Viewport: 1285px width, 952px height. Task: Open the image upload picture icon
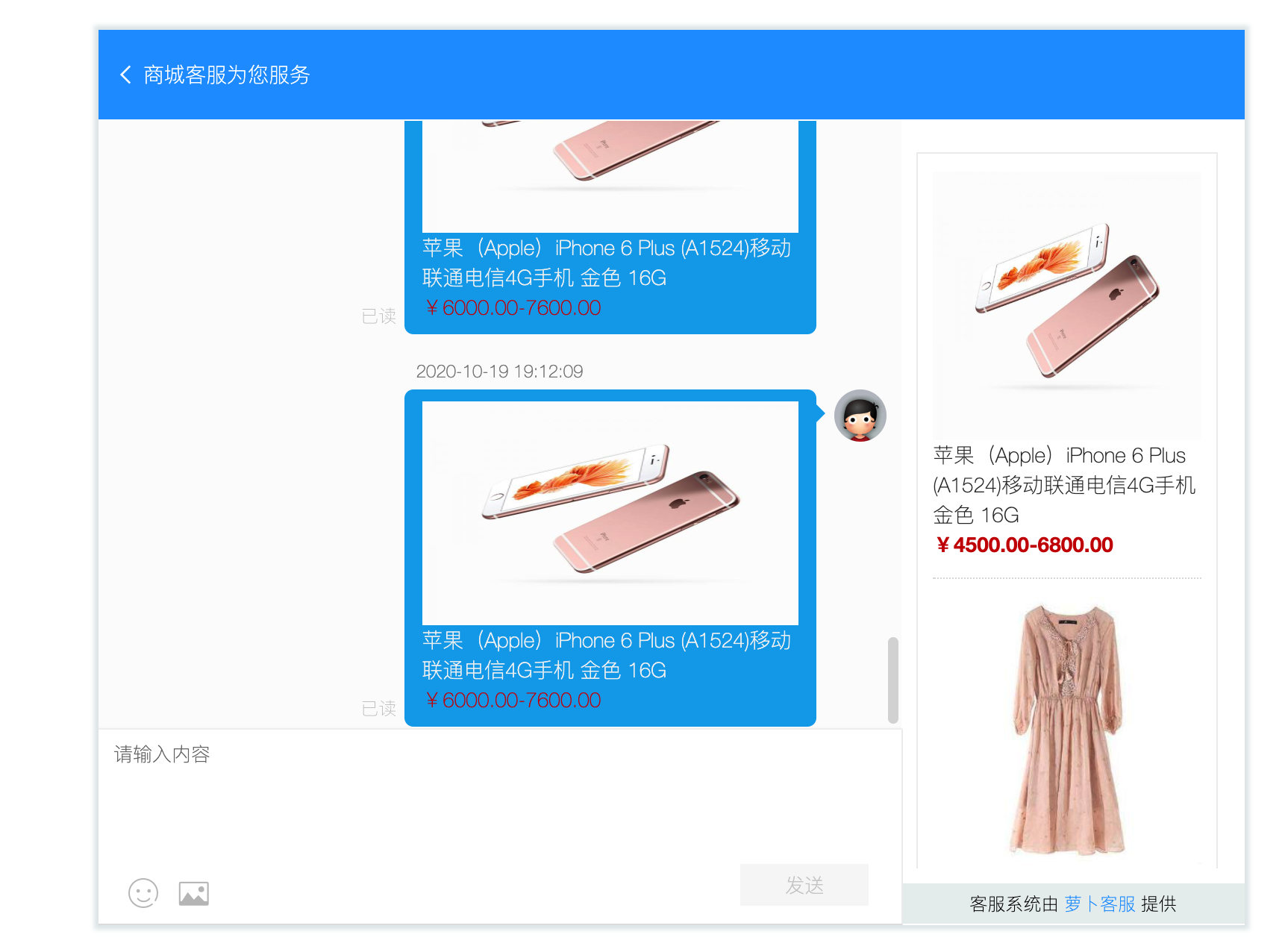pyautogui.click(x=194, y=893)
